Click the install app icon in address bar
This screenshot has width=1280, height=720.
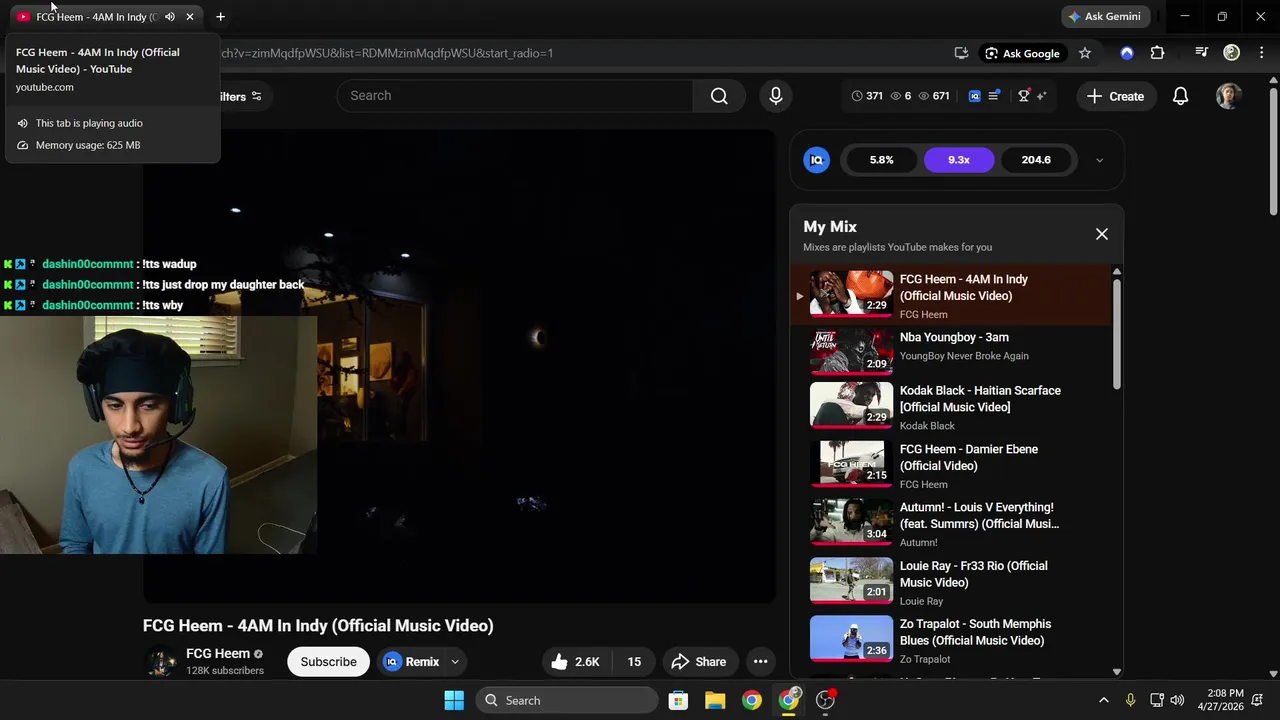961,53
